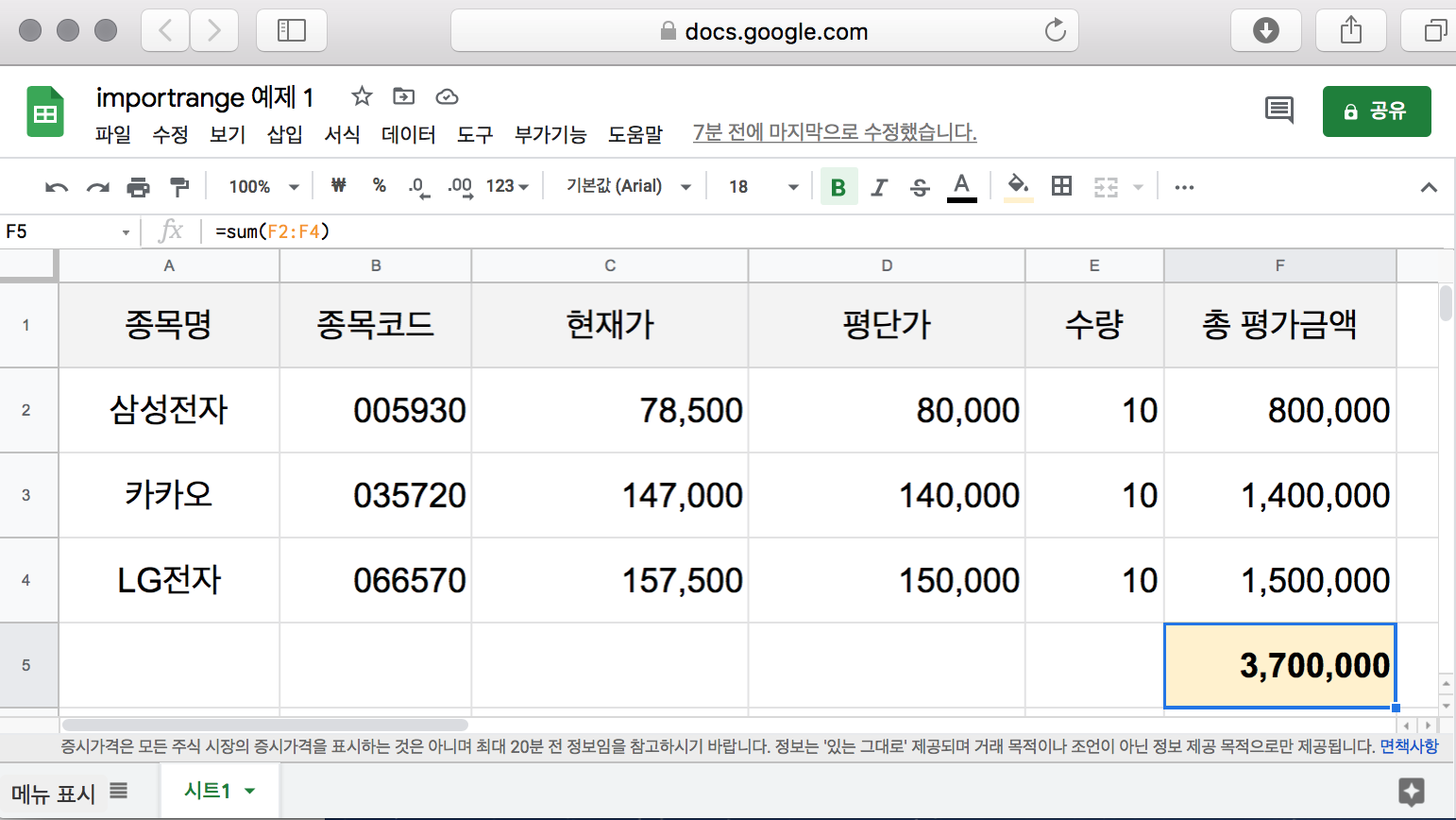
Task: Open the zoom 100% dropdown
Action: 264,187
